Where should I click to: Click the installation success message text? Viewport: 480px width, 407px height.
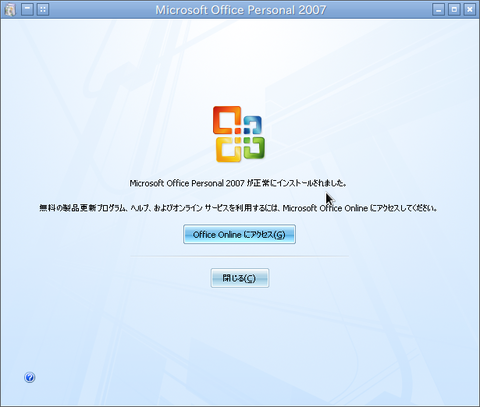(x=238, y=183)
